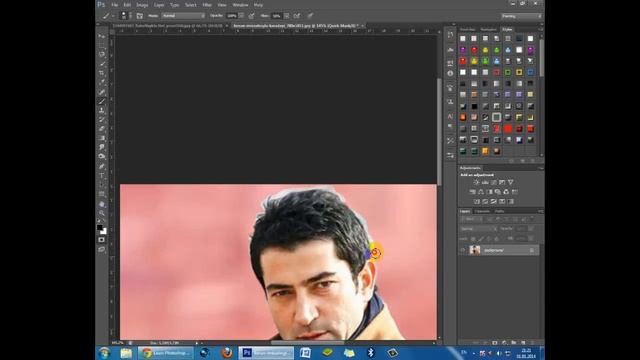Switch to the first document tab
Image resolution: width=640 pixels, height=360 pixels.
[x=169, y=26]
